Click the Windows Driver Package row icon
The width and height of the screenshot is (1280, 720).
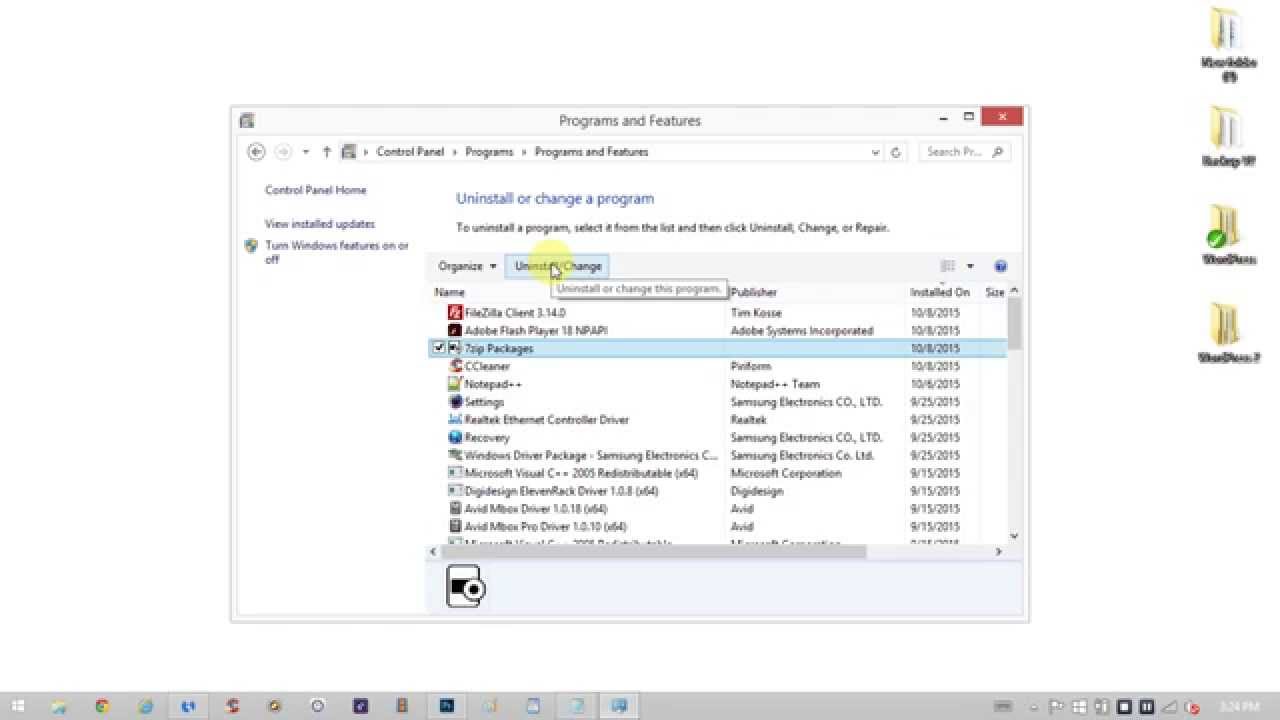click(456, 455)
